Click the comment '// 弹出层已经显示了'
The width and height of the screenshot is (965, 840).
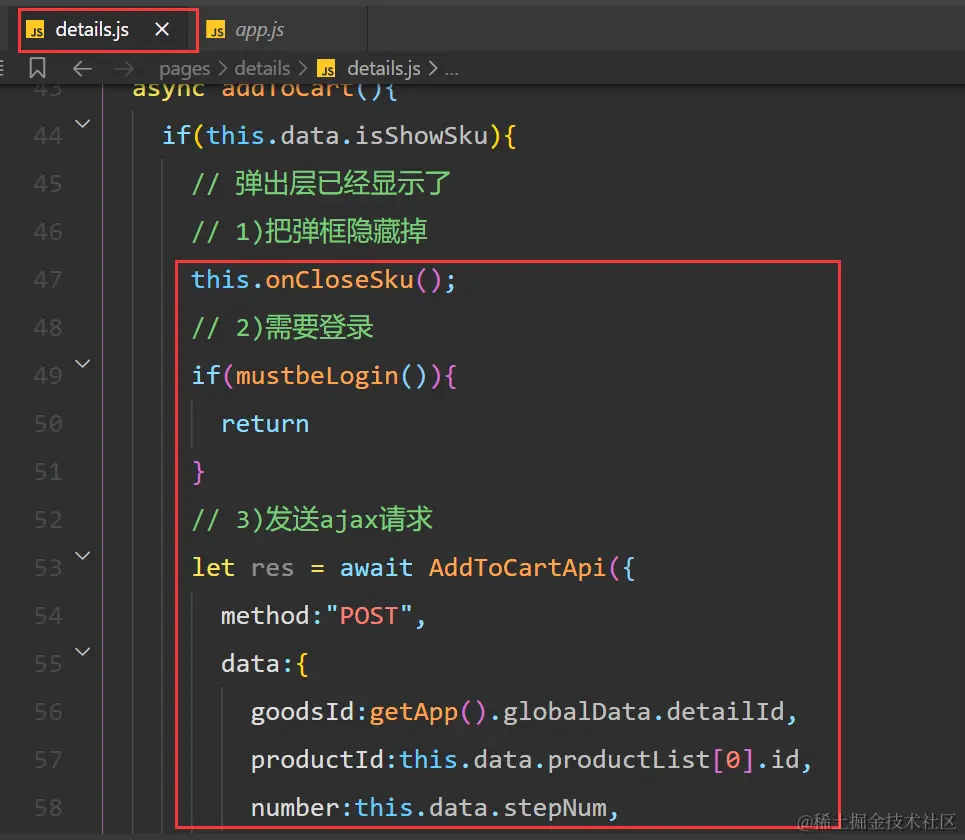pyautogui.click(x=321, y=184)
